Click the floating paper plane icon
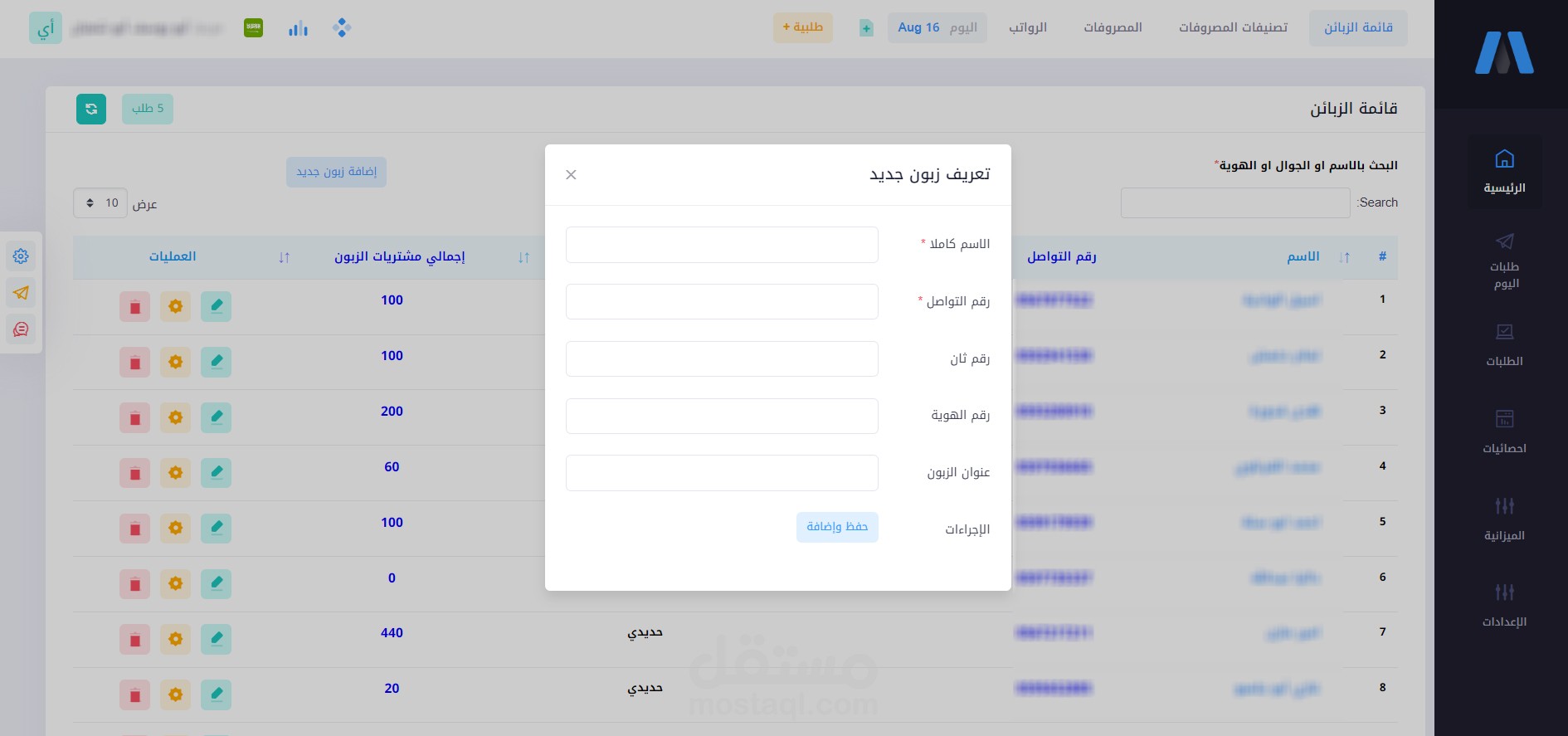This screenshot has height=736, width=1568. pyautogui.click(x=21, y=293)
